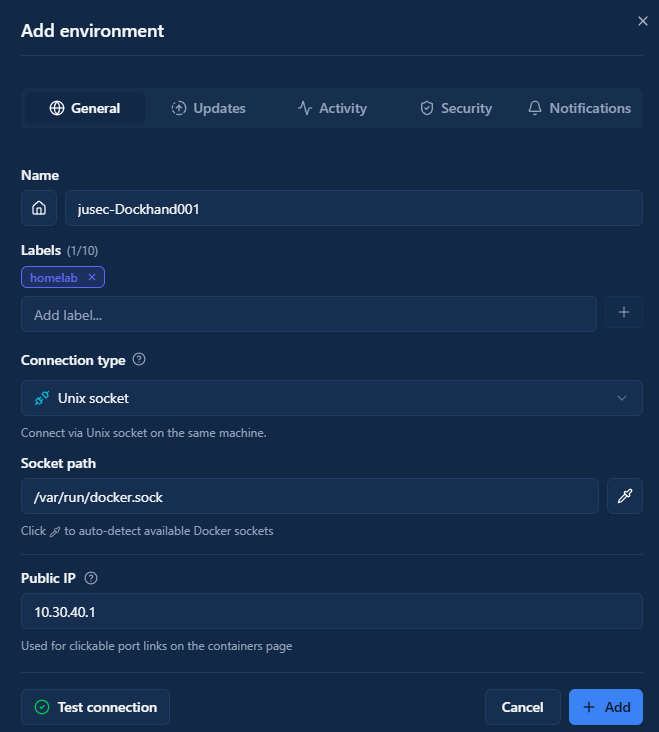Click the home icon beside Name field
This screenshot has width=659, height=732.
[39, 208]
